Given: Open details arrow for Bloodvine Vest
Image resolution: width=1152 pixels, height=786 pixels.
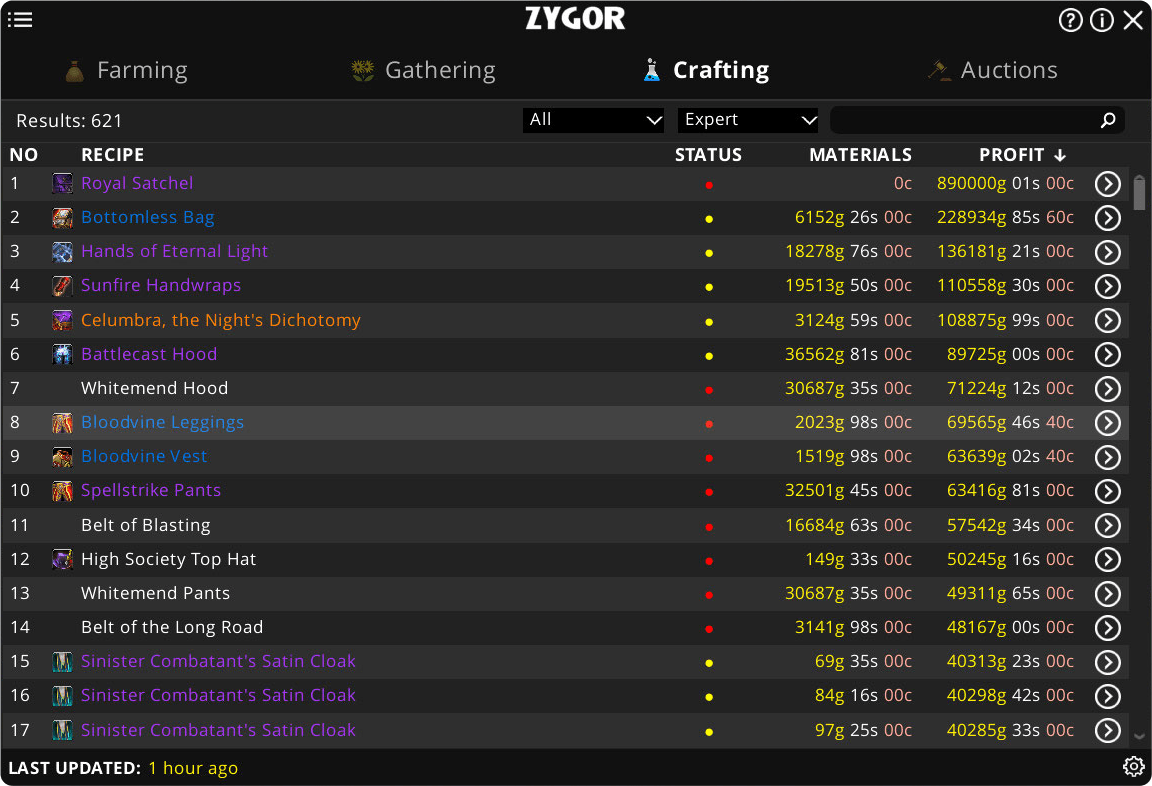Looking at the screenshot, I should pyautogui.click(x=1107, y=457).
